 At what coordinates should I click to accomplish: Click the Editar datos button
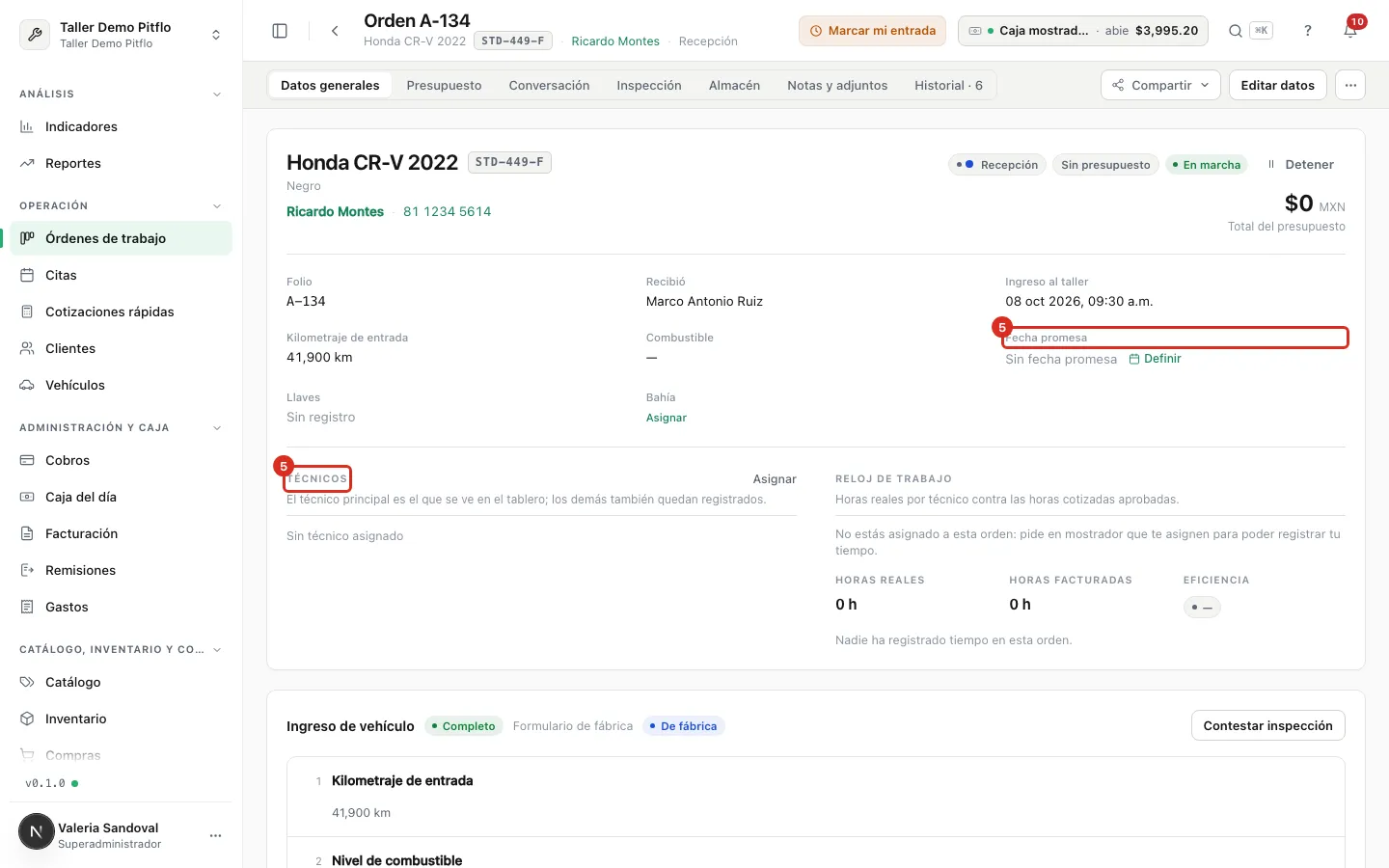pos(1277,85)
